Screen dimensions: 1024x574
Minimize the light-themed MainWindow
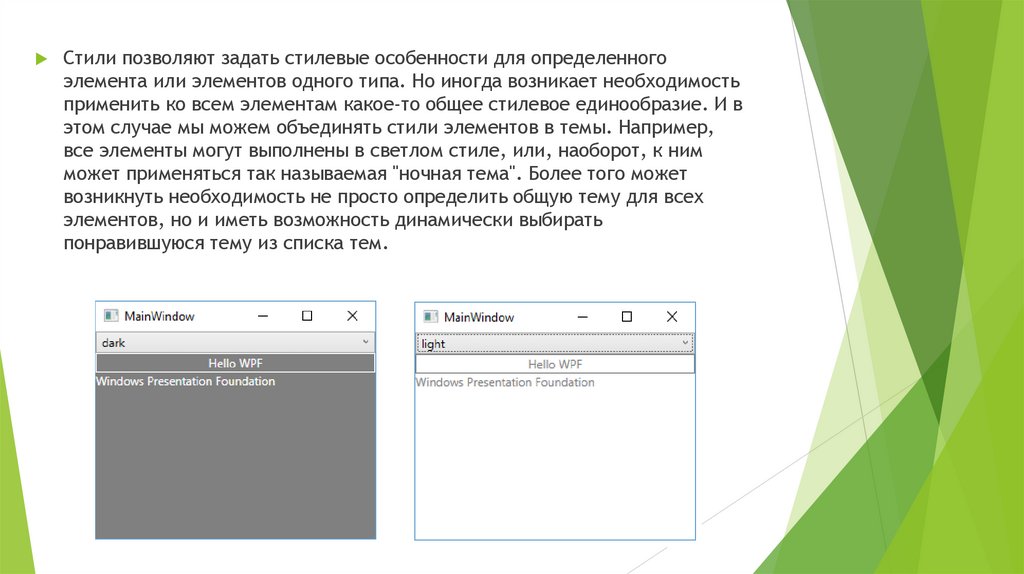coord(583,317)
